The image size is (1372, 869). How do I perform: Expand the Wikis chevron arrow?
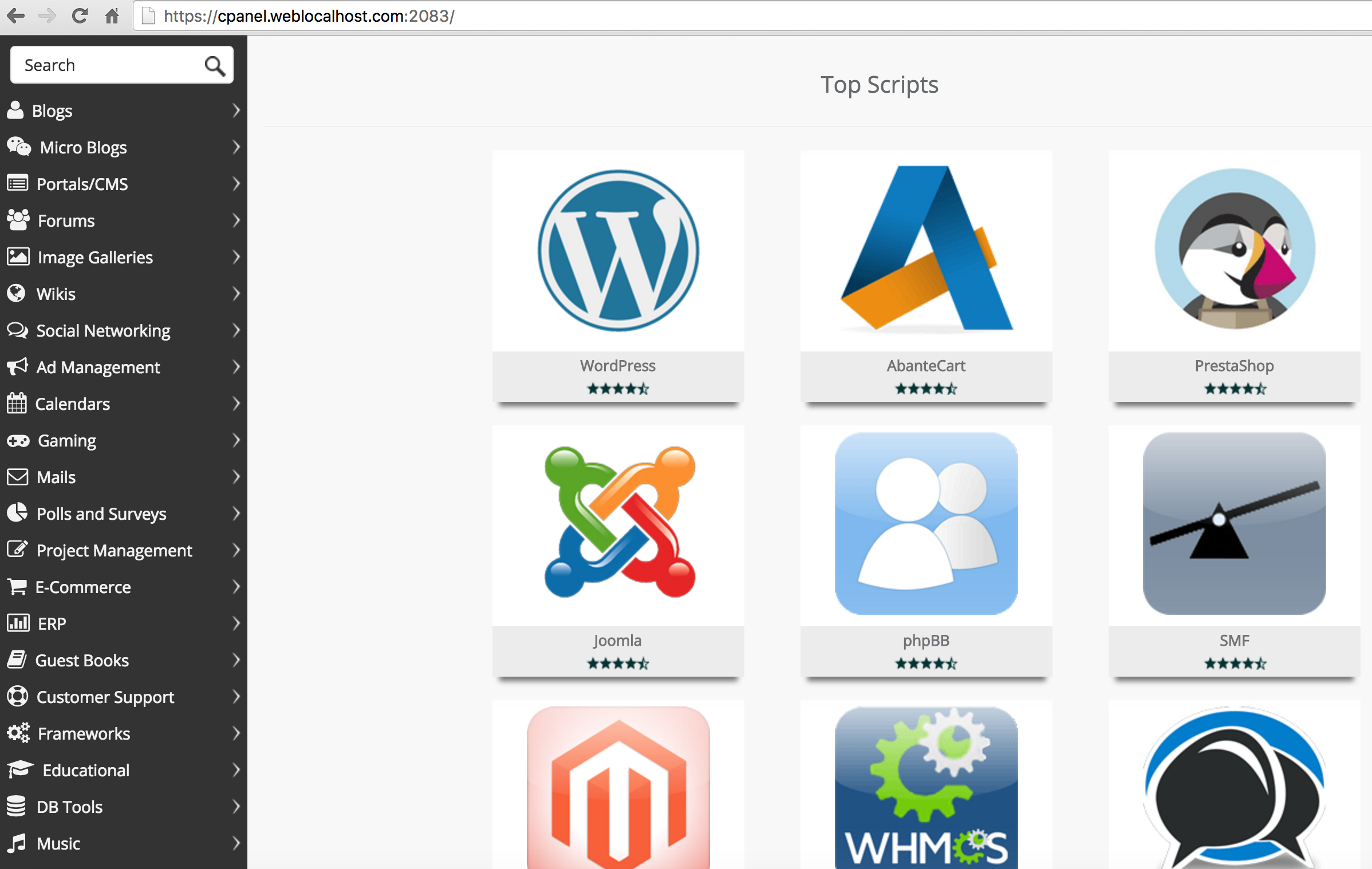tap(236, 293)
